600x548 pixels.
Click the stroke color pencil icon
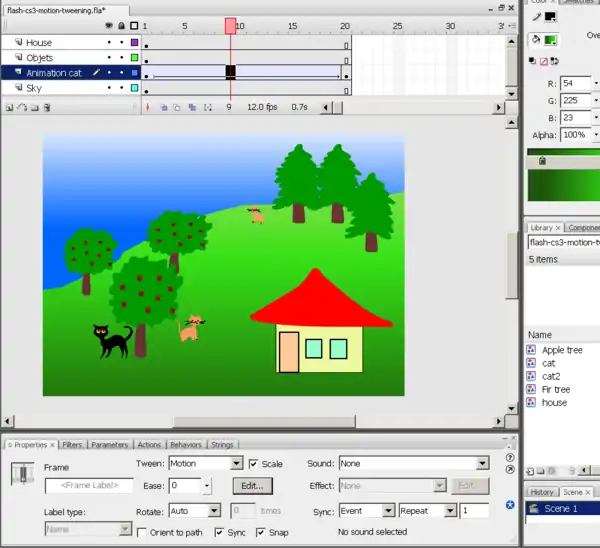(x=537, y=17)
